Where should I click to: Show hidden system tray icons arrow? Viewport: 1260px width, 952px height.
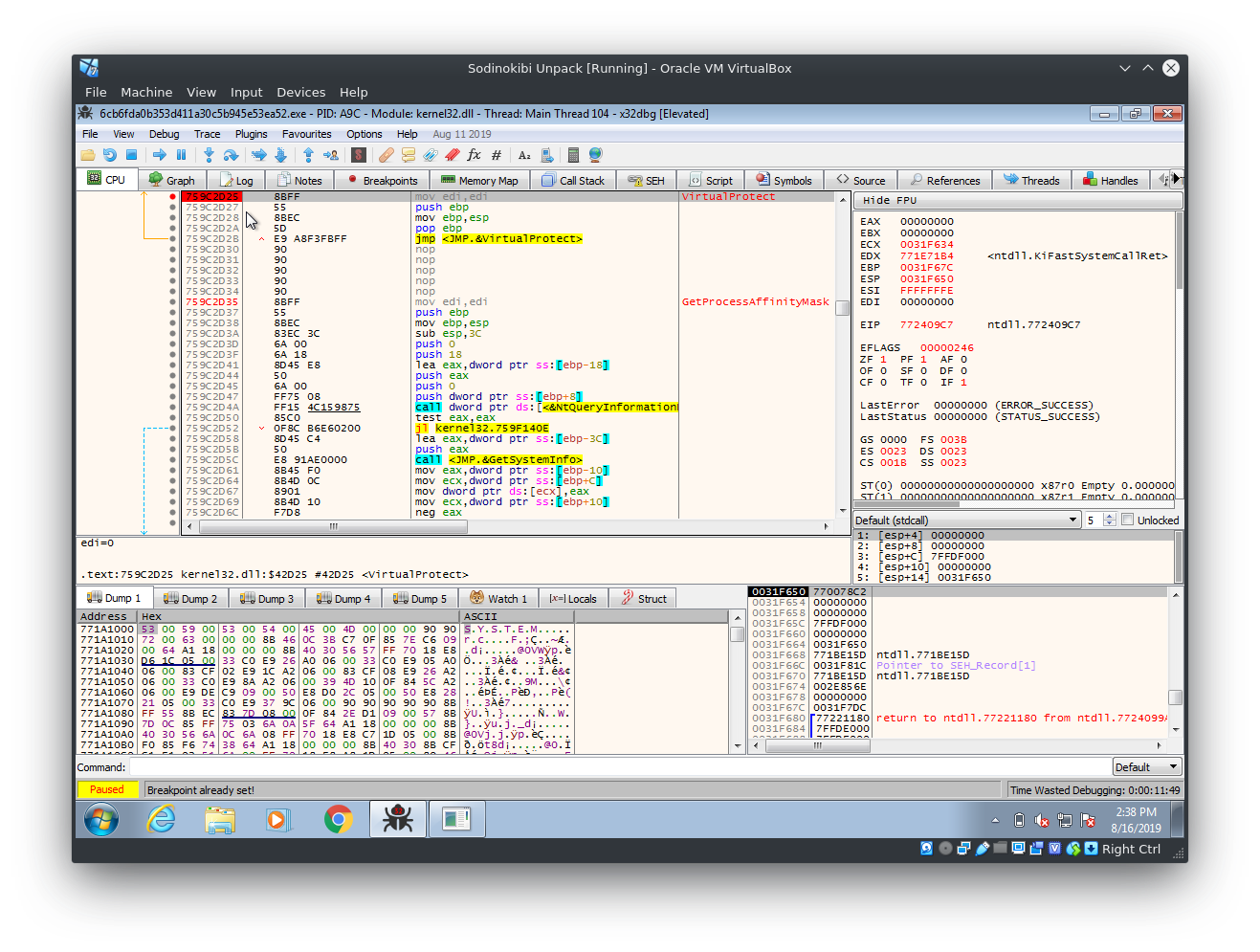[x=995, y=820]
